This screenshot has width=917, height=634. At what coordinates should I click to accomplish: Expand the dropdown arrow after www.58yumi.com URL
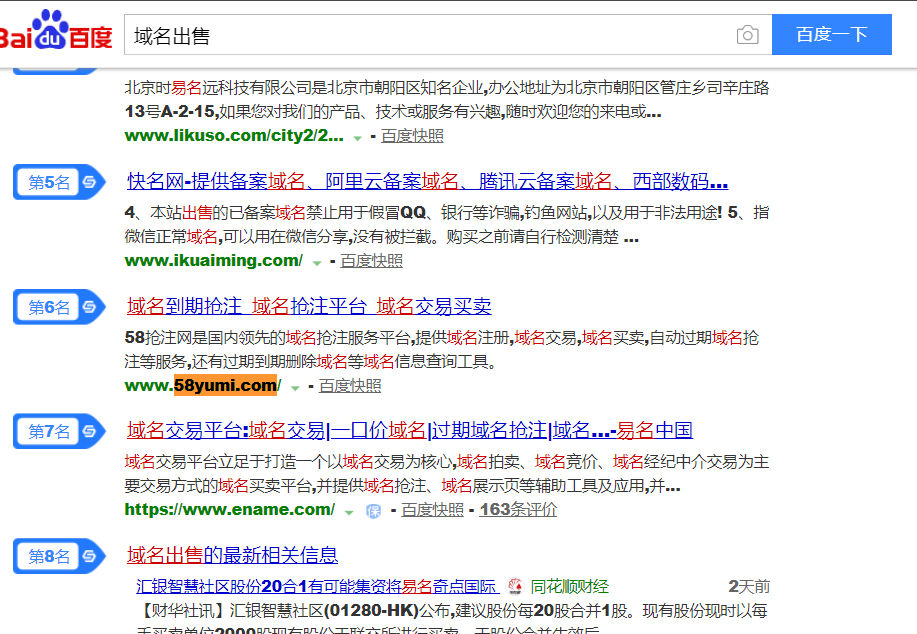(x=295, y=388)
